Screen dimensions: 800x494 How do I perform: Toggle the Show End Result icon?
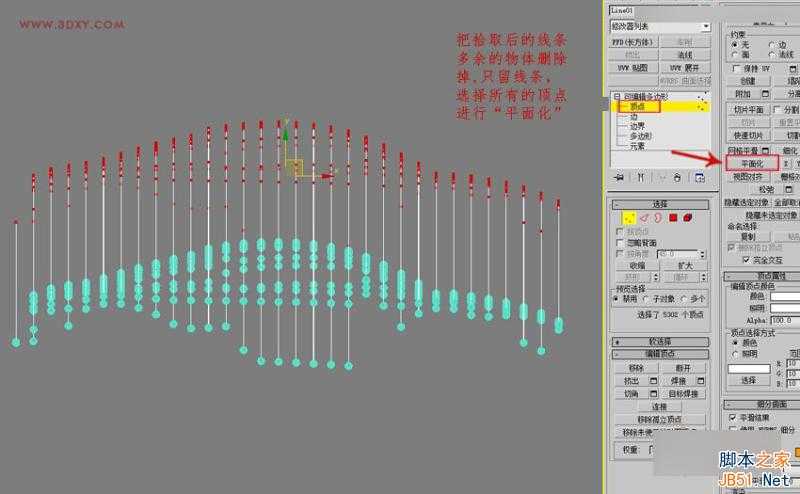641,178
